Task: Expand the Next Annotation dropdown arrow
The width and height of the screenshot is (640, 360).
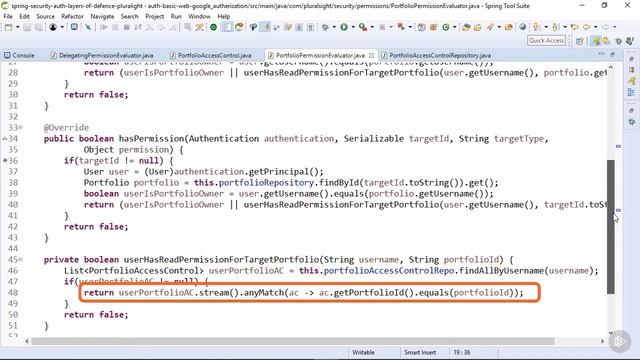Action: [546, 27]
